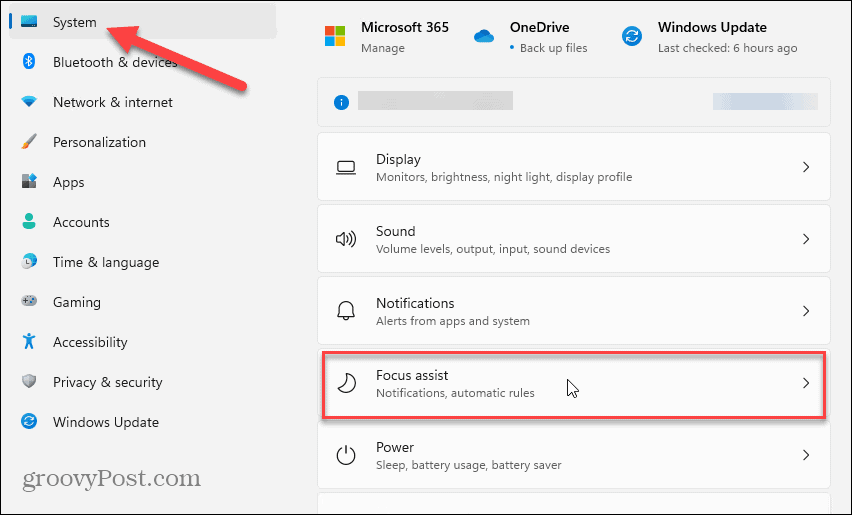Expand the Sound row chevron
The image size is (852, 515).
click(x=806, y=239)
